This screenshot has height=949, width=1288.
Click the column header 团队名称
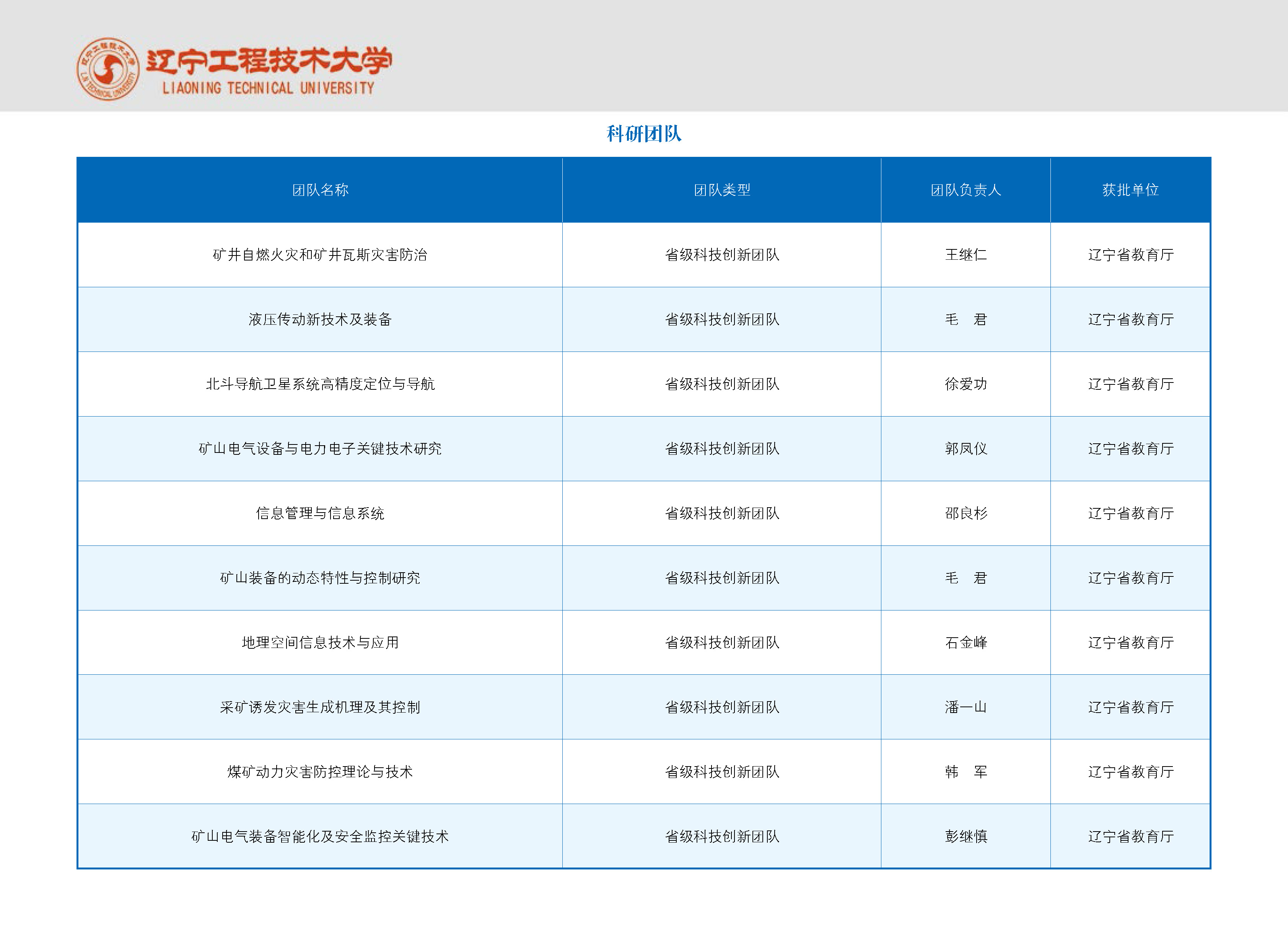tap(320, 190)
